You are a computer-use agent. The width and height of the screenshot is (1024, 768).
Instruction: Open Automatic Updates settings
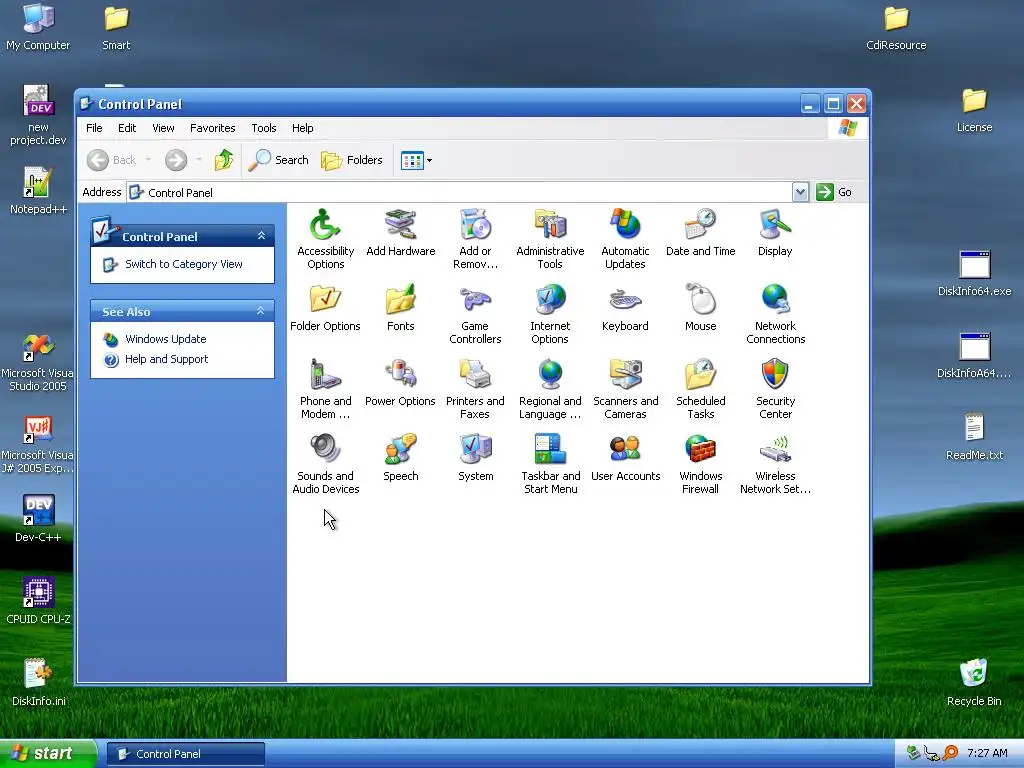(625, 238)
